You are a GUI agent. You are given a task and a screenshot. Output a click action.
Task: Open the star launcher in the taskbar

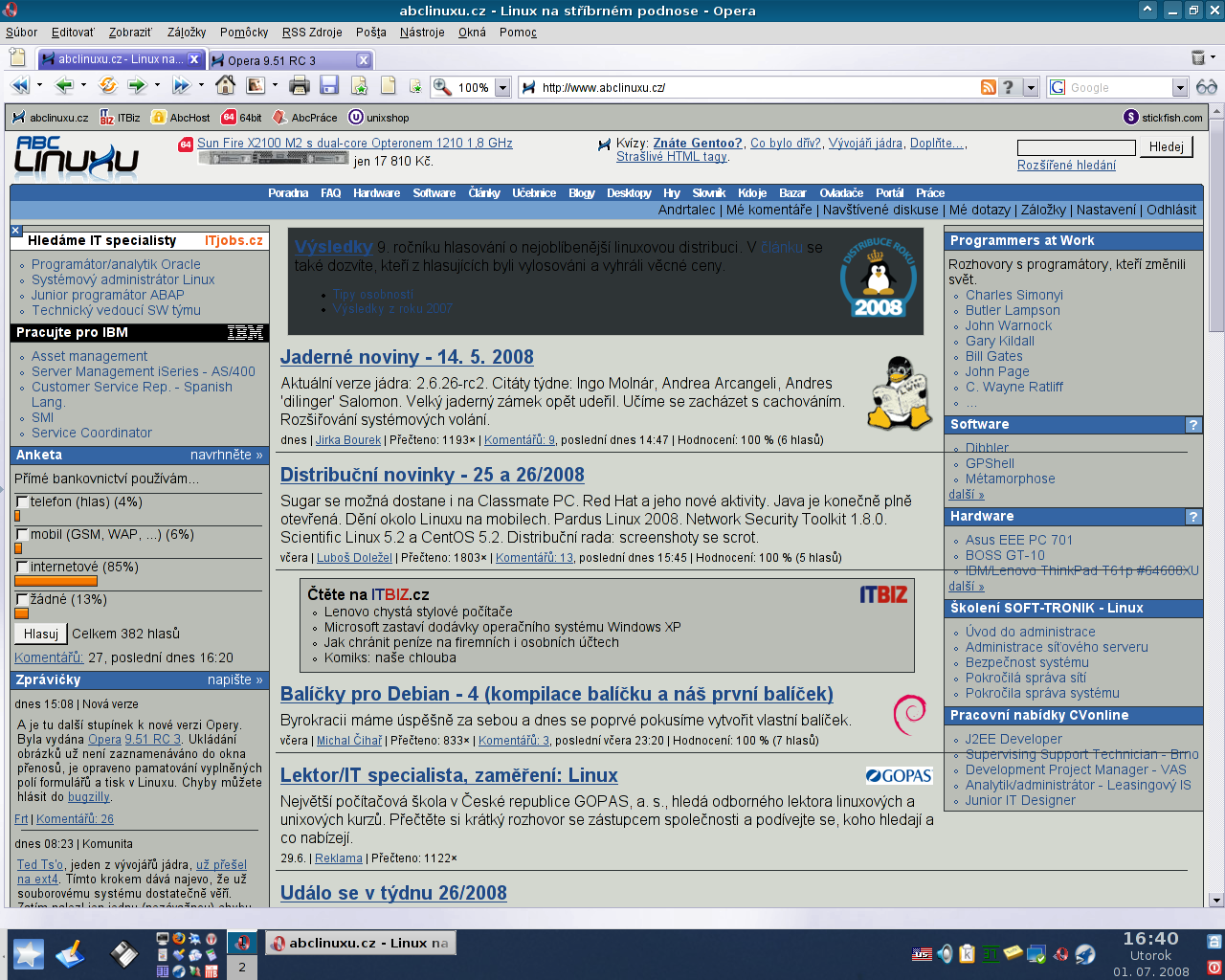tap(28, 954)
